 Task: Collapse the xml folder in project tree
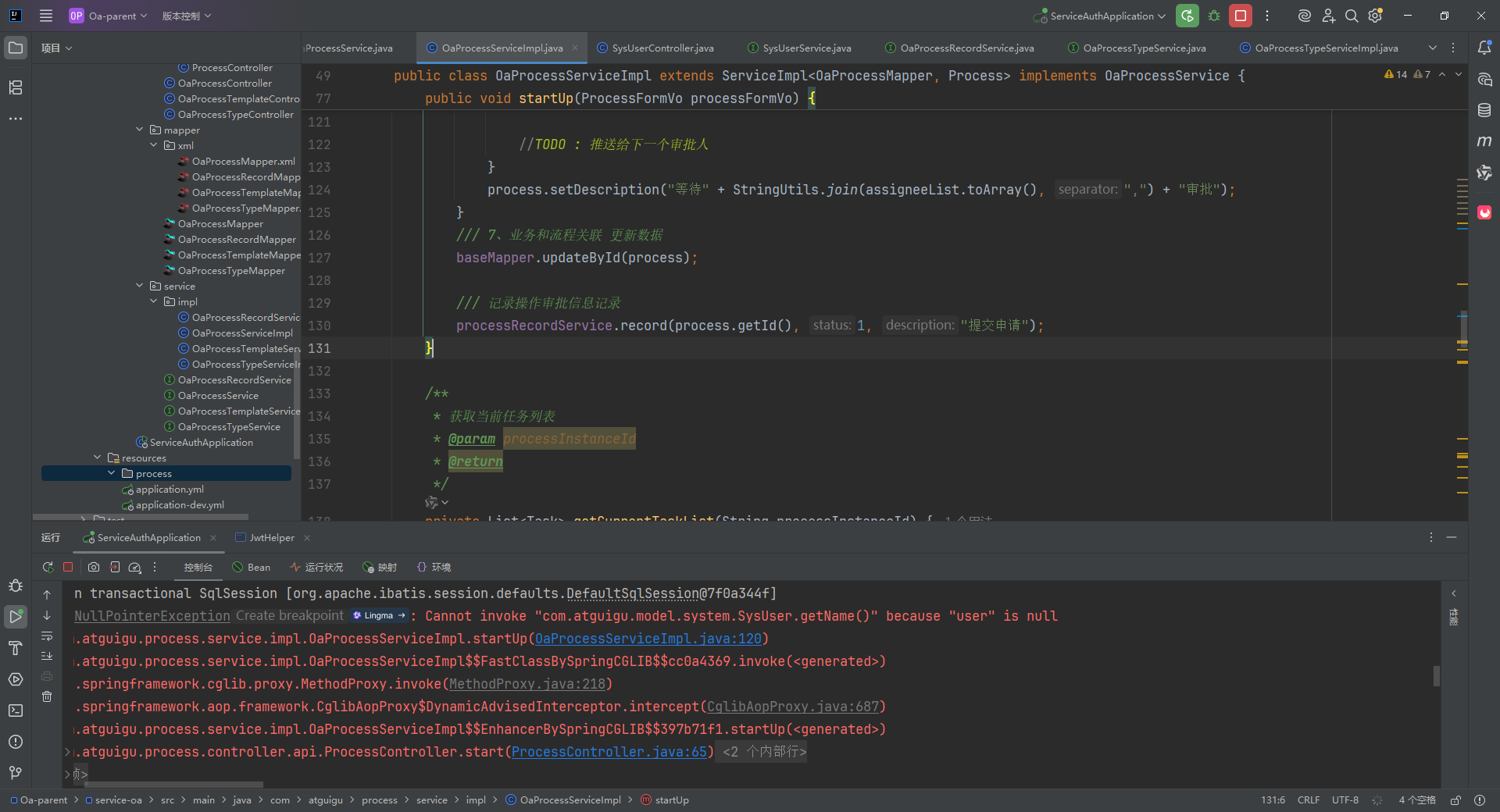click(154, 145)
